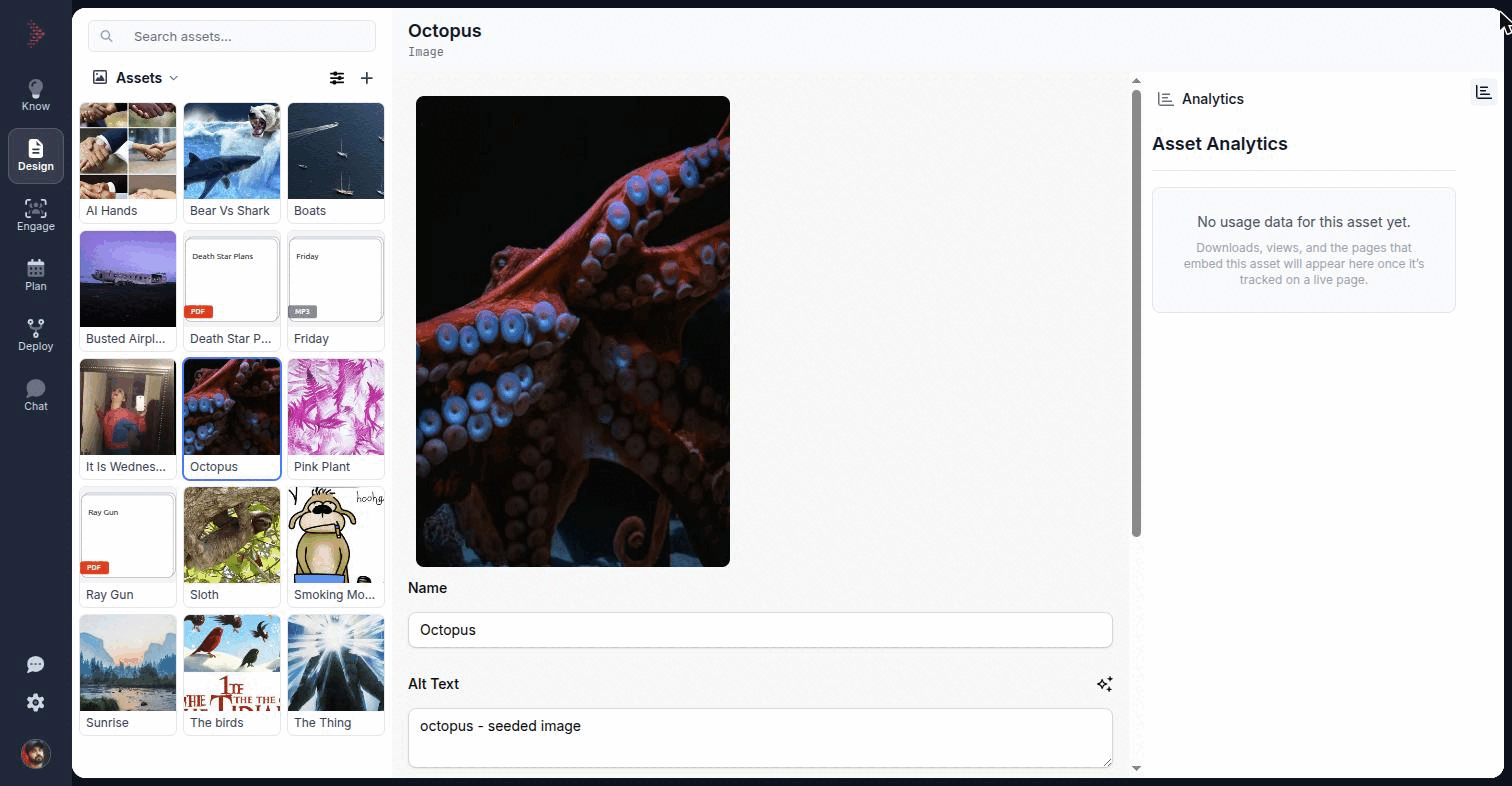Expand the Assets dropdown chevron

(173, 78)
